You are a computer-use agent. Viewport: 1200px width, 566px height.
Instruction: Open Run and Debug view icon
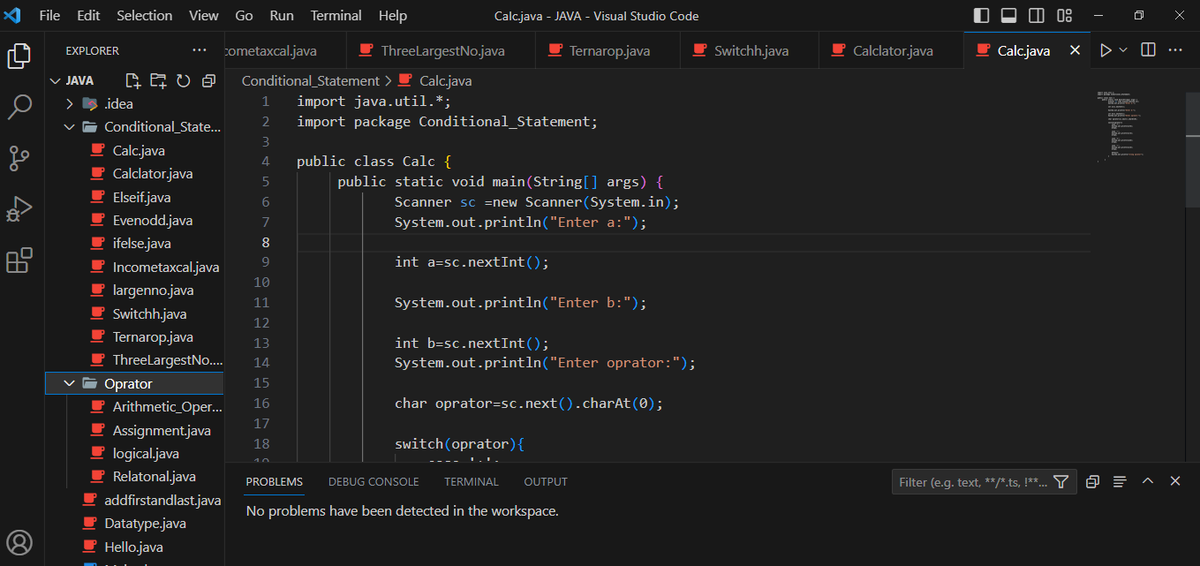[20, 209]
